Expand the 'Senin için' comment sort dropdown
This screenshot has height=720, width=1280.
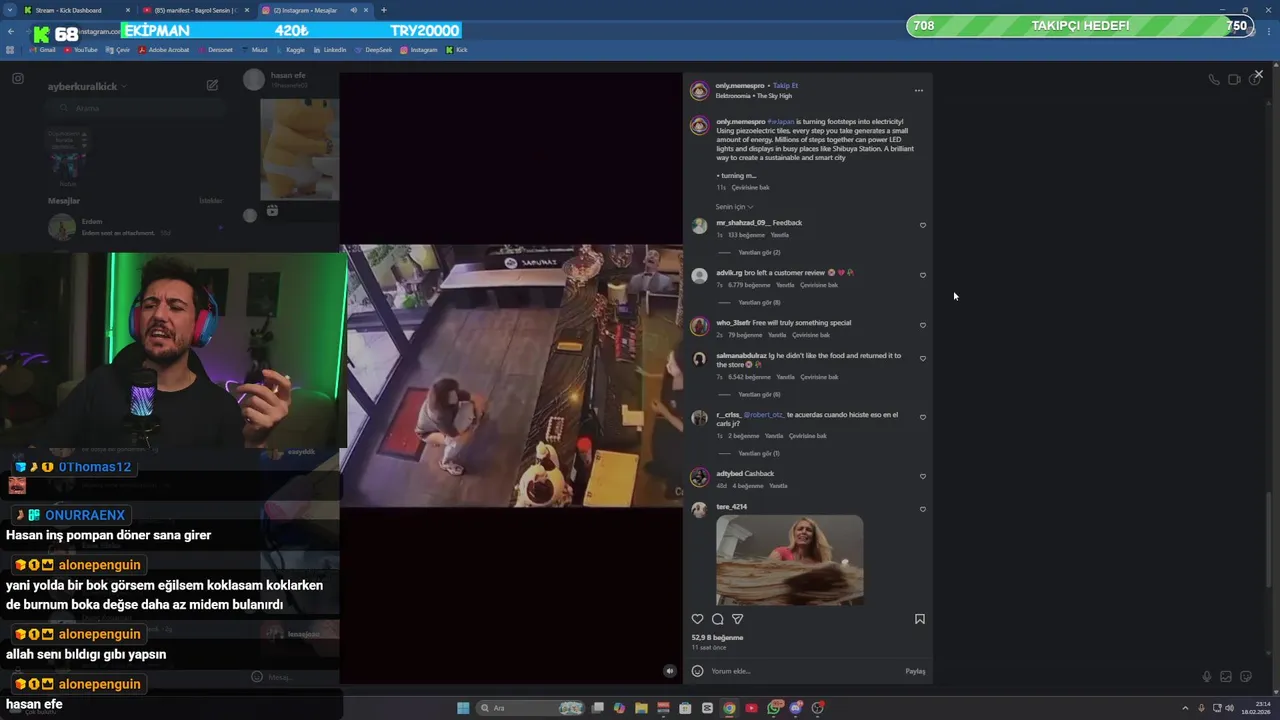pos(734,207)
